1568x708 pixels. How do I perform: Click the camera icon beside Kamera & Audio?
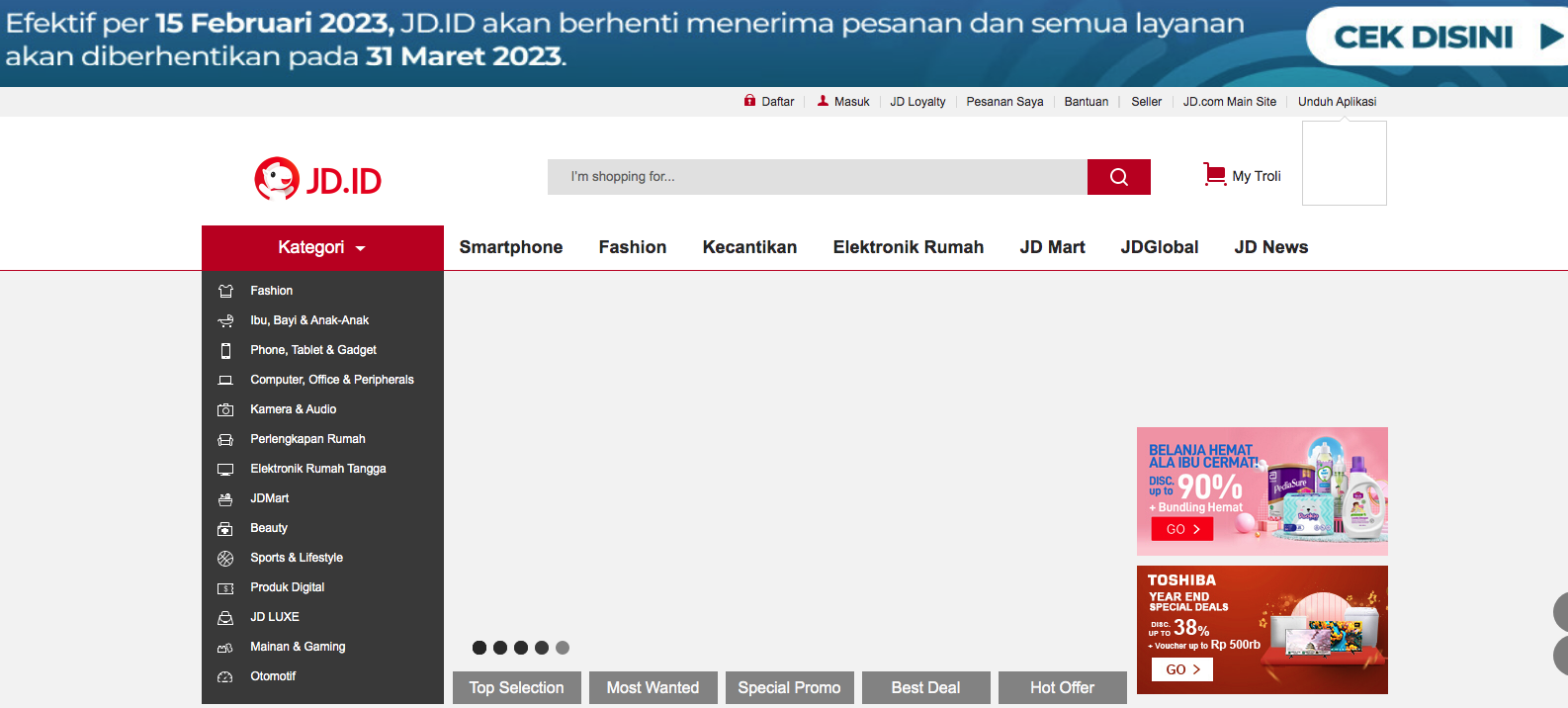pos(225,409)
